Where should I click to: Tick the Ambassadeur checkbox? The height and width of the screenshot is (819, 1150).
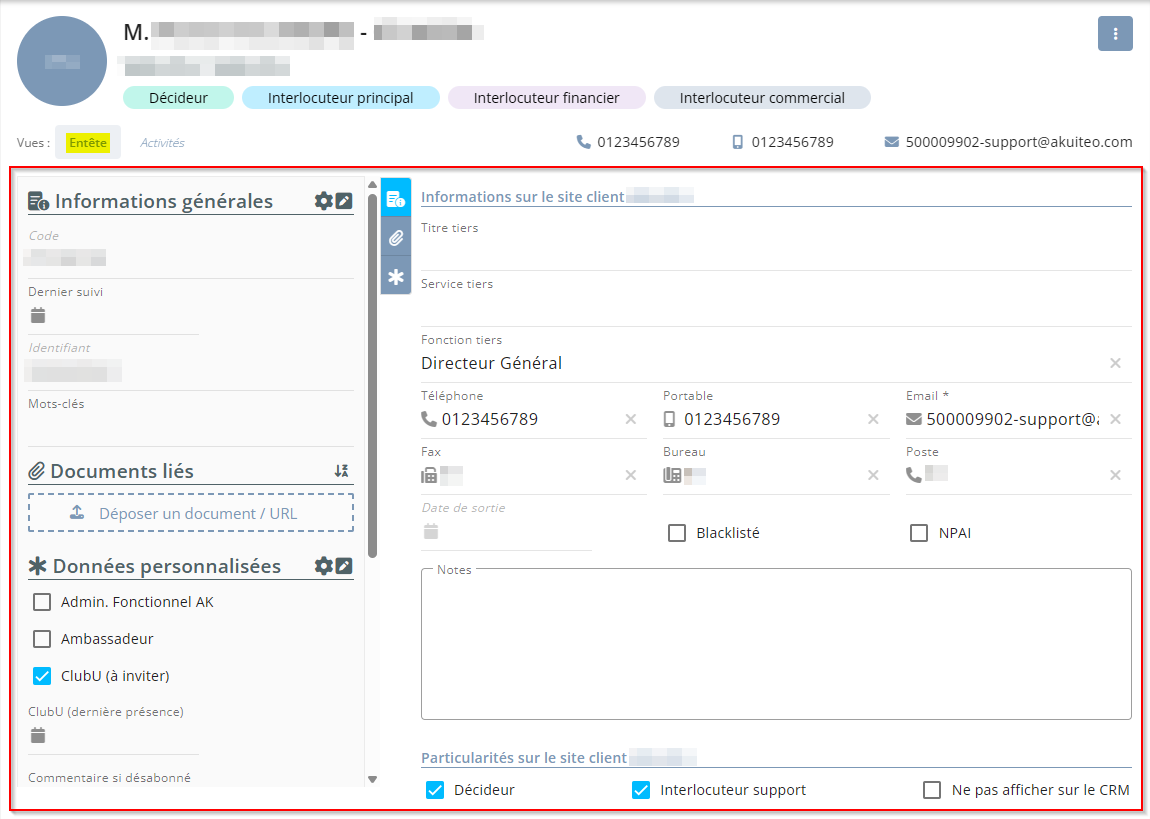pos(42,639)
